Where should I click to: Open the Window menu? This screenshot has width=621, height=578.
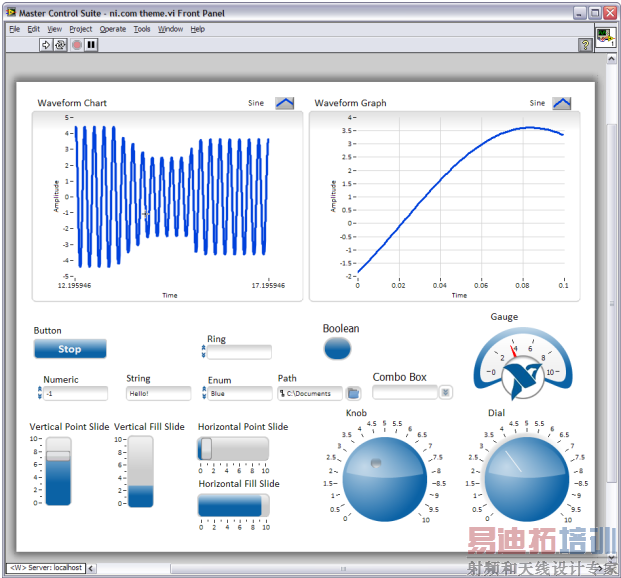(170, 29)
